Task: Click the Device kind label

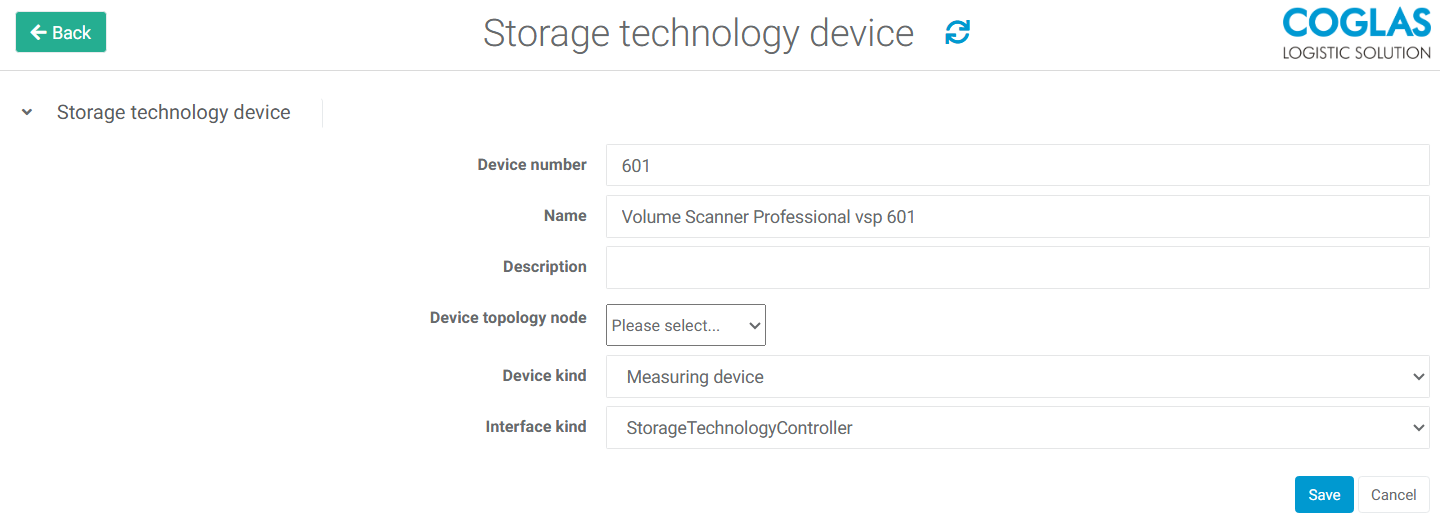Action: click(544, 376)
